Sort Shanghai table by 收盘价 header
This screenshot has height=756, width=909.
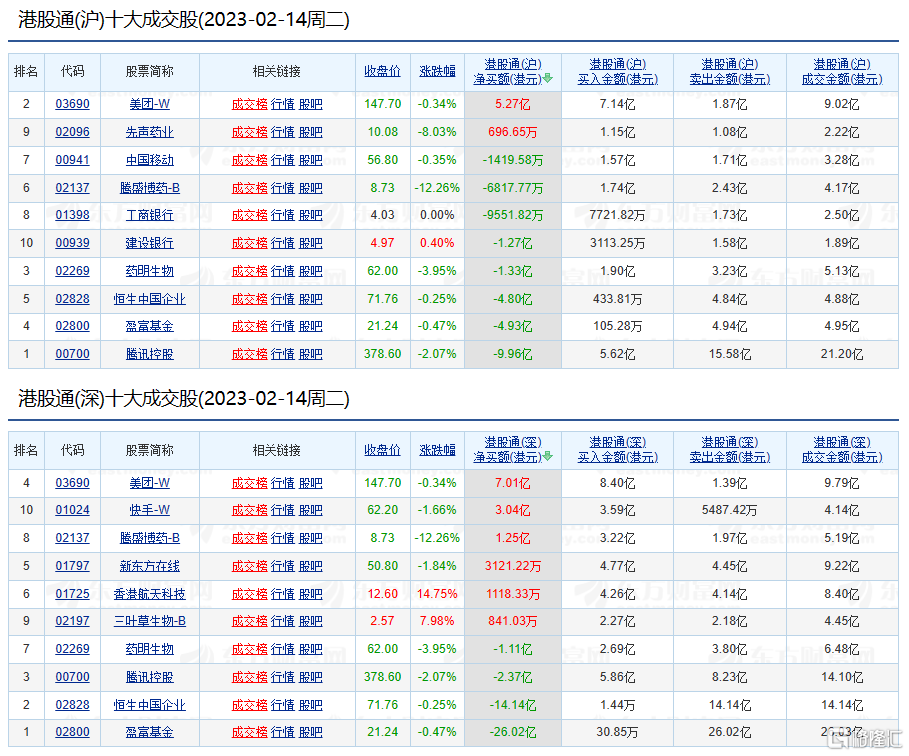point(383,71)
